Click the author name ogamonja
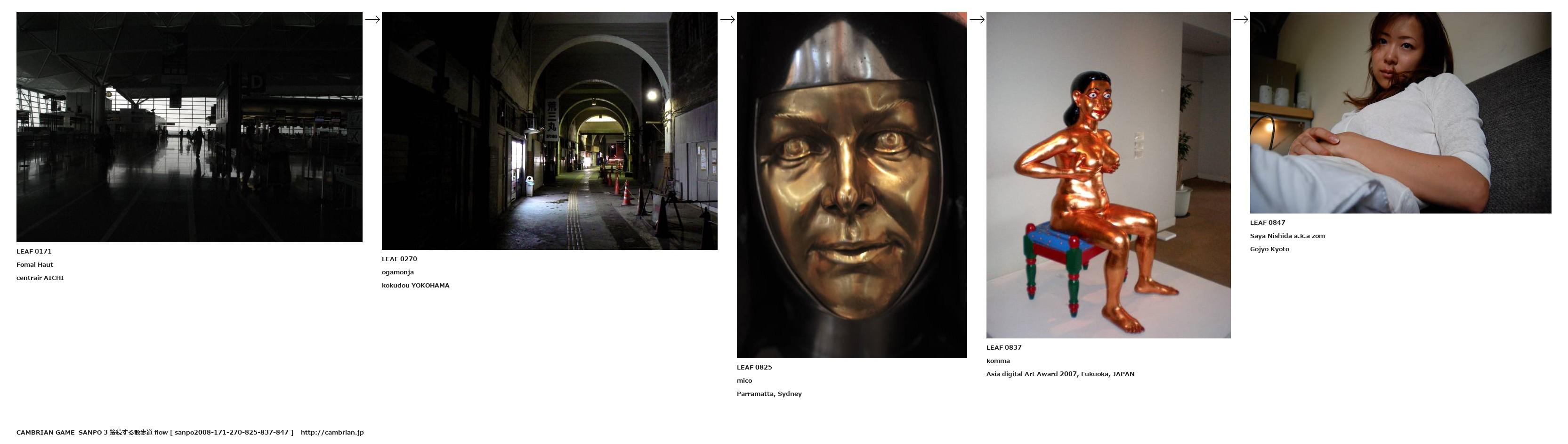This screenshot has height=444, width=1568. [x=397, y=272]
